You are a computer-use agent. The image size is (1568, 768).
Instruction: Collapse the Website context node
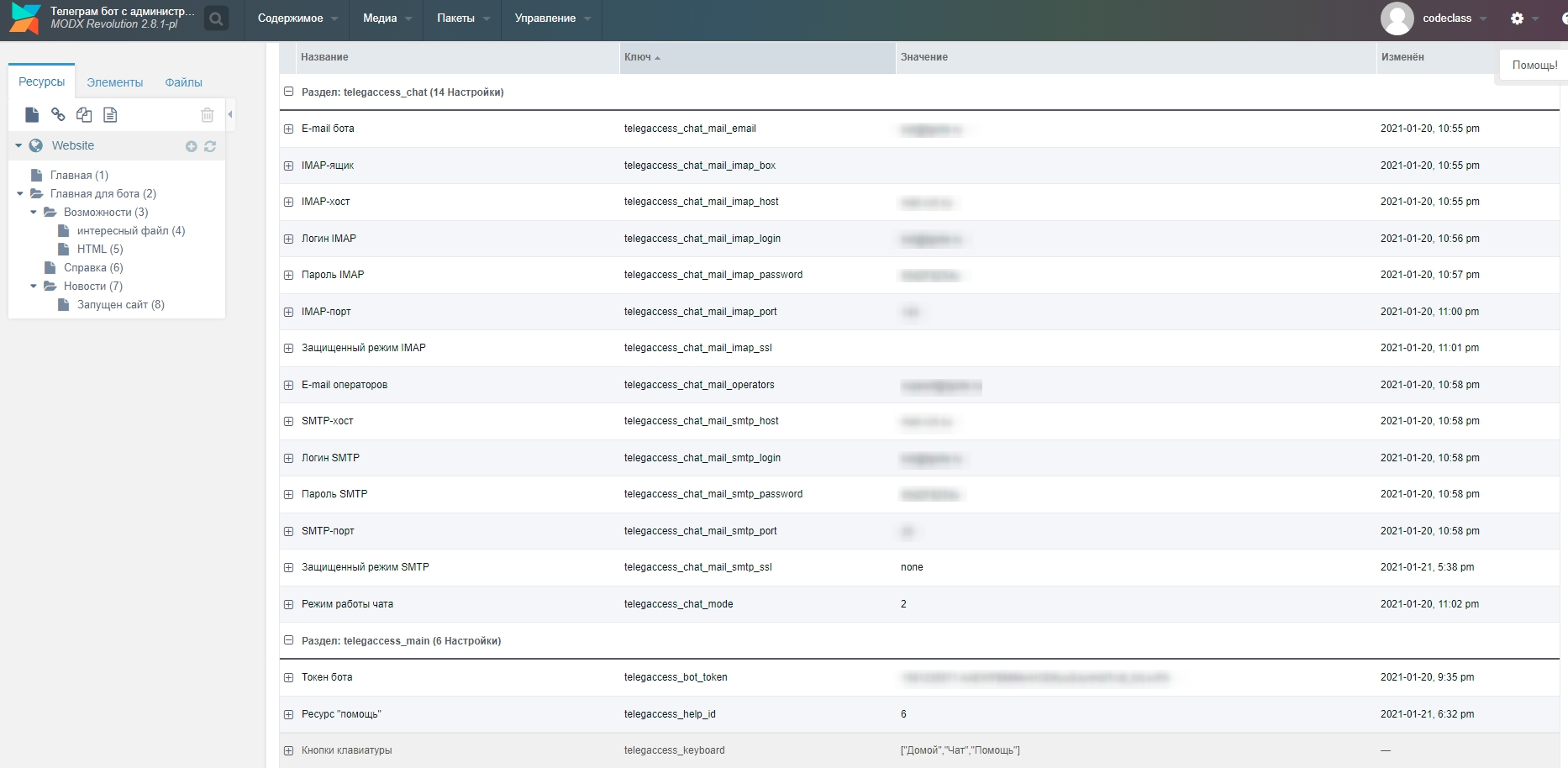click(x=18, y=145)
